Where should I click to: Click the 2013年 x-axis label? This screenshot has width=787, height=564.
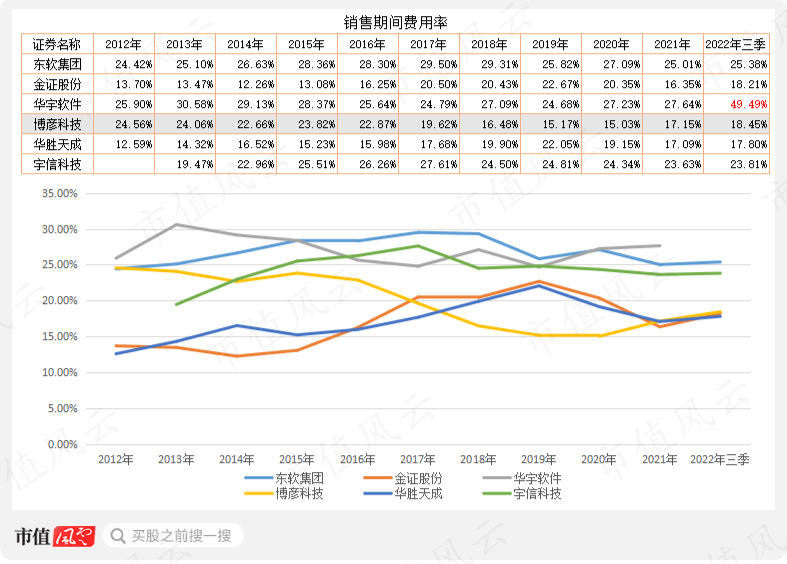[176, 459]
